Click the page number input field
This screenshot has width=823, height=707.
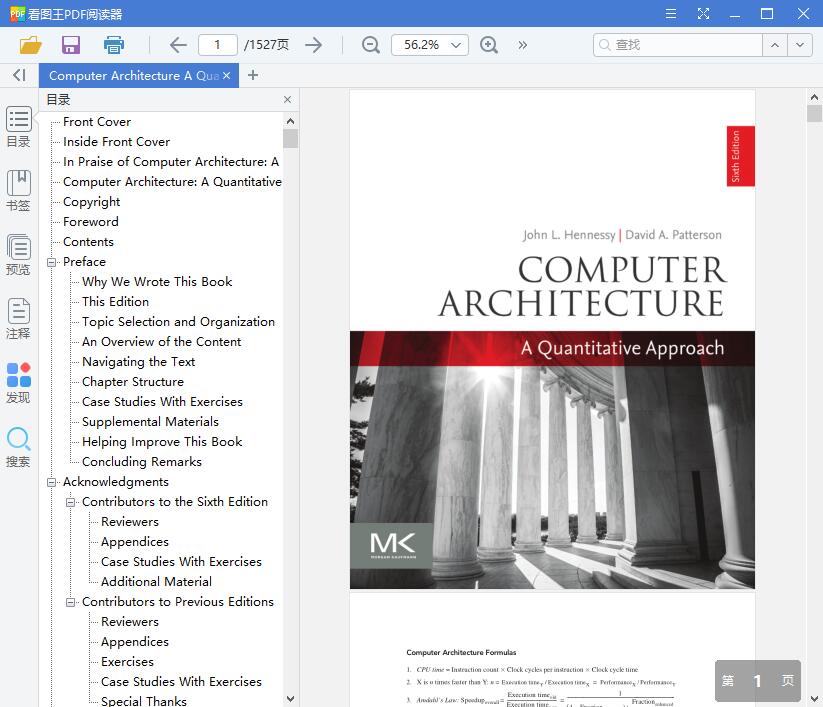(217, 45)
